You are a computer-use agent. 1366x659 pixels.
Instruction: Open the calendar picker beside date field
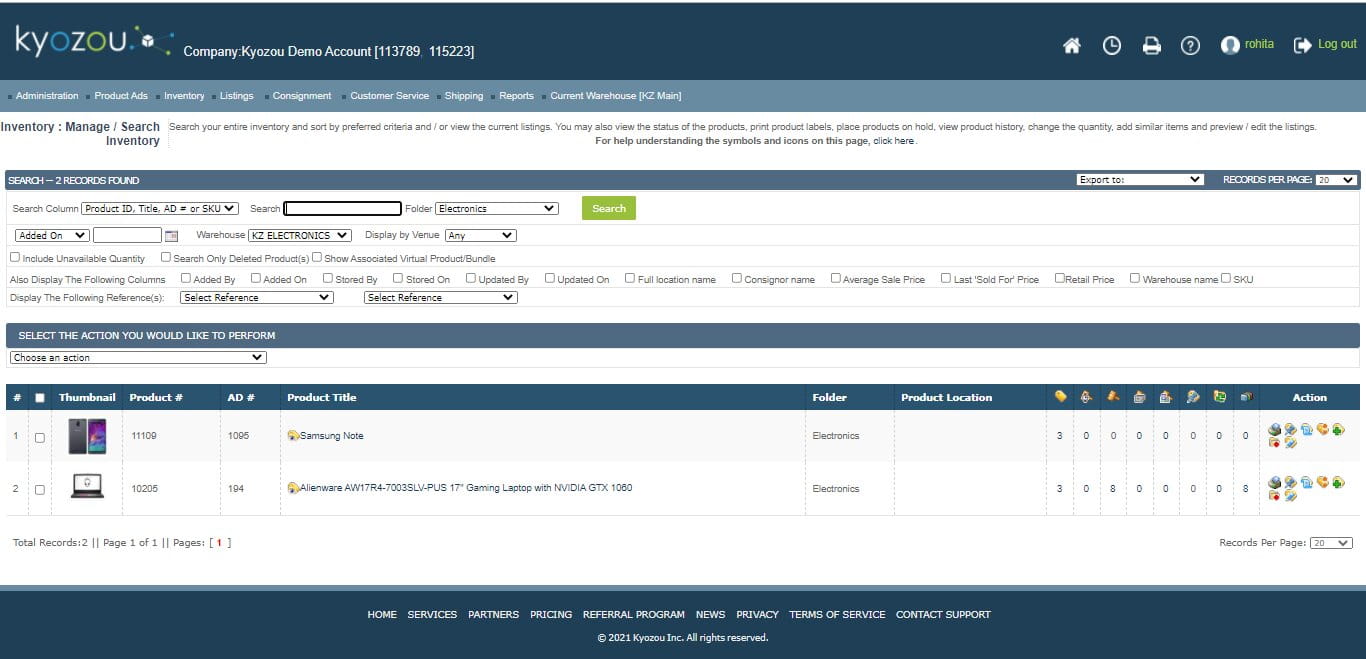coord(171,236)
